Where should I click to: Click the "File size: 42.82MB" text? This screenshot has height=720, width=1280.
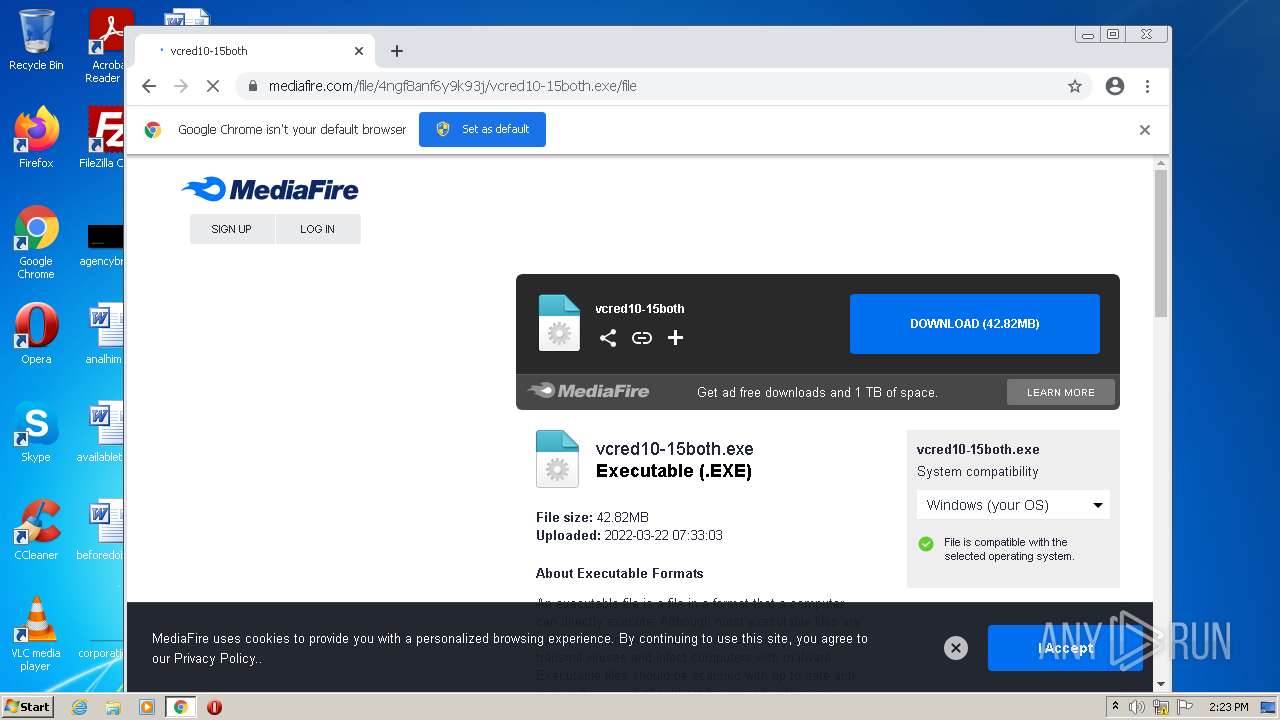coord(592,517)
